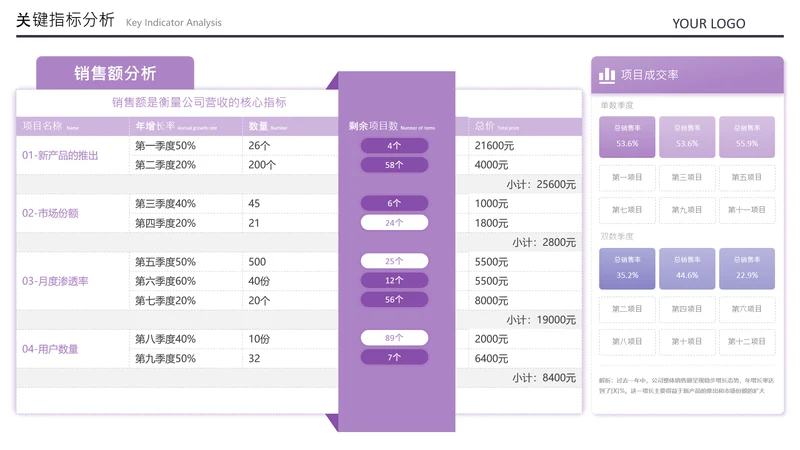800x450 pixels.
Task: Choose the 第四项目 dashed box
Action: click(x=687, y=309)
